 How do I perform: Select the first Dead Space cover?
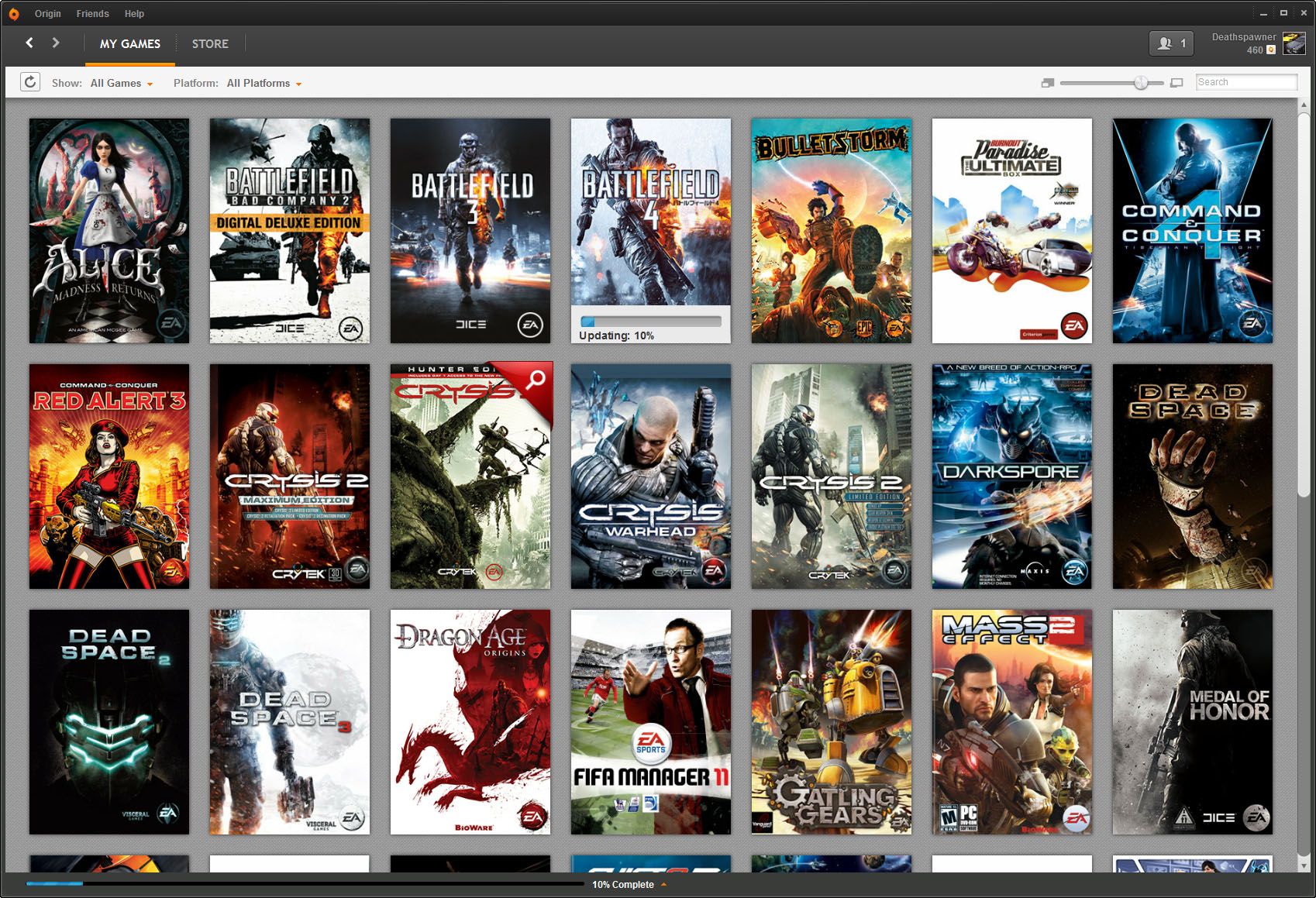1193,477
